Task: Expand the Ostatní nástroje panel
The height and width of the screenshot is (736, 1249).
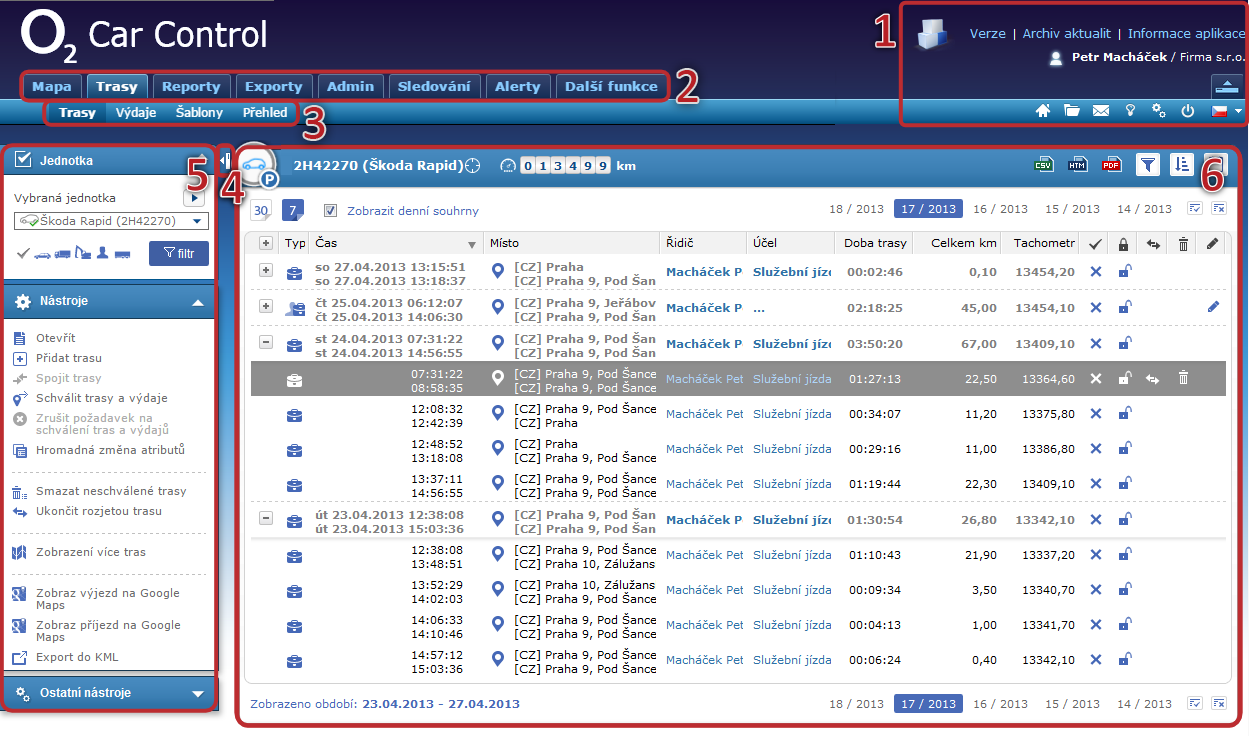Action: (198, 693)
